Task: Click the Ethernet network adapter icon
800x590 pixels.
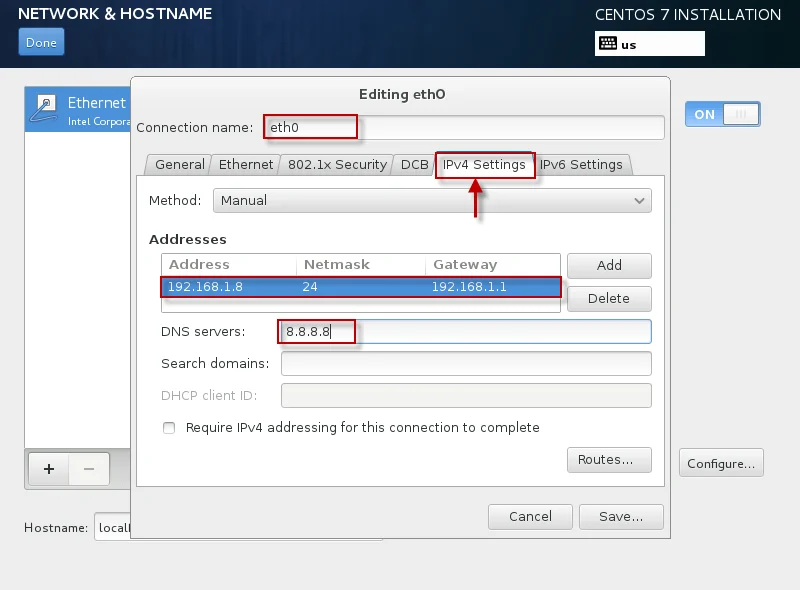Action: pos(46,105)
